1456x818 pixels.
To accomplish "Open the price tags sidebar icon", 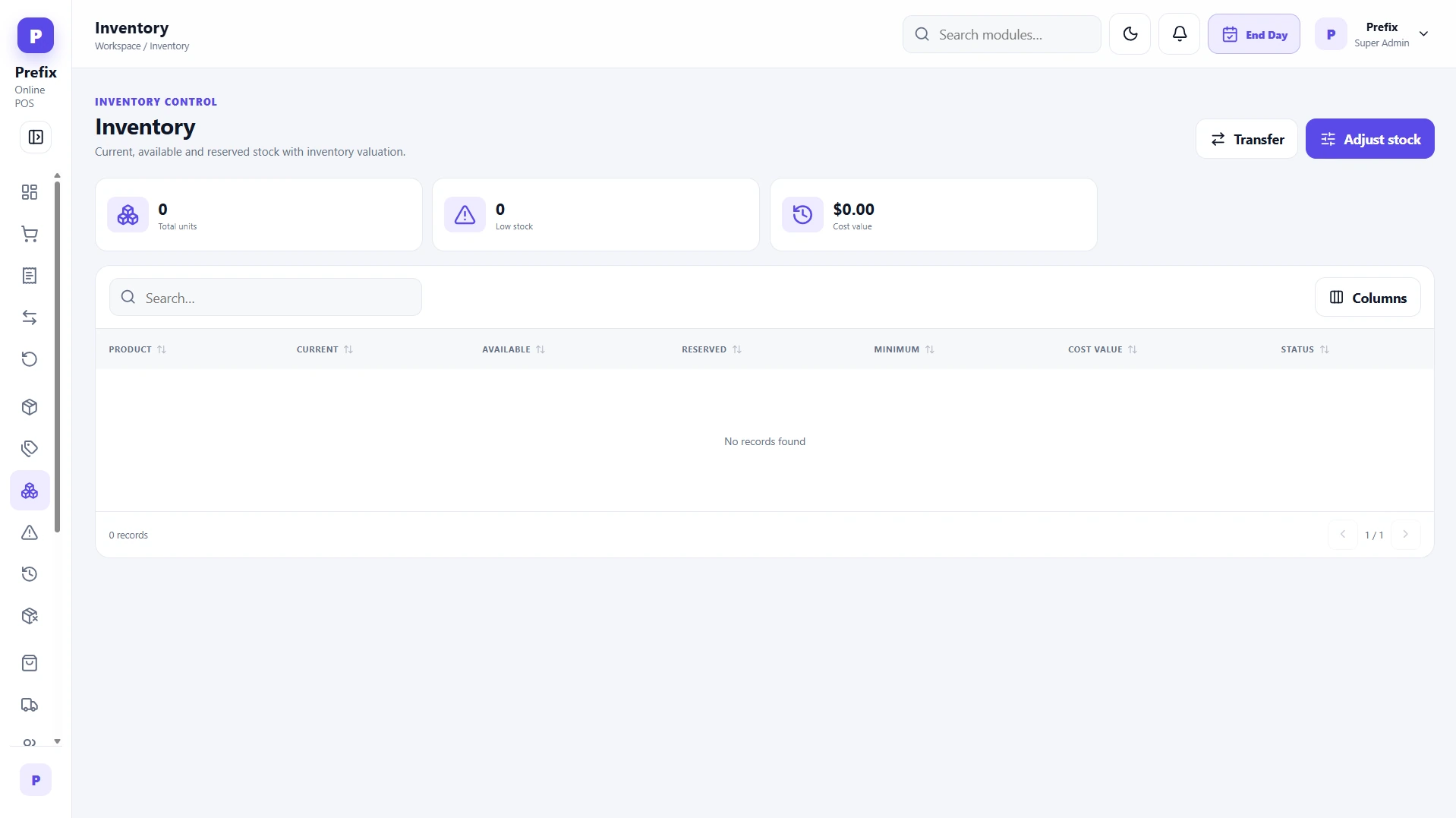I will [x=30, y=449].
